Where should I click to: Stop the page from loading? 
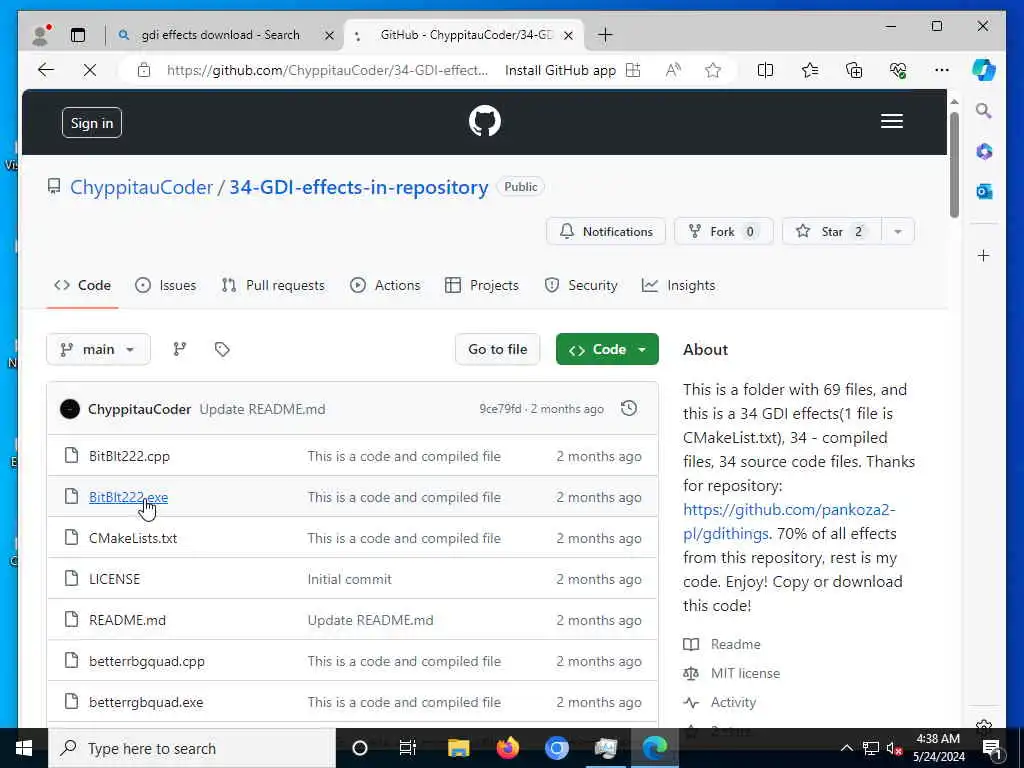pos(90,70)
